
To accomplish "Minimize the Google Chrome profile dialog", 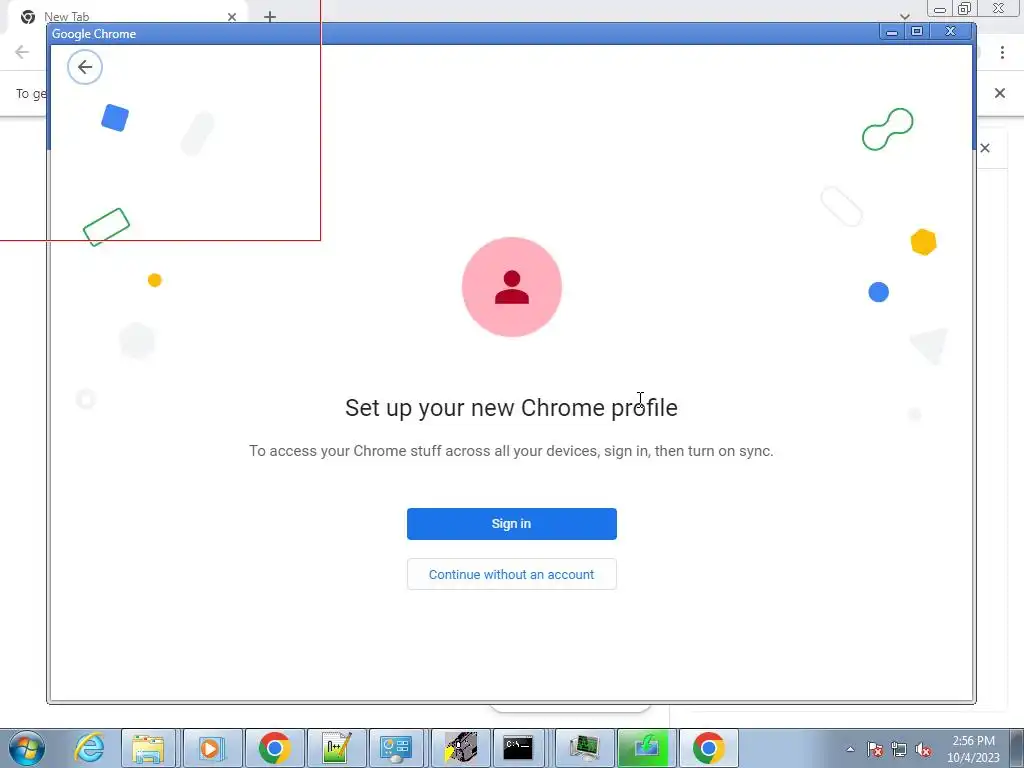I will (891, 31).
